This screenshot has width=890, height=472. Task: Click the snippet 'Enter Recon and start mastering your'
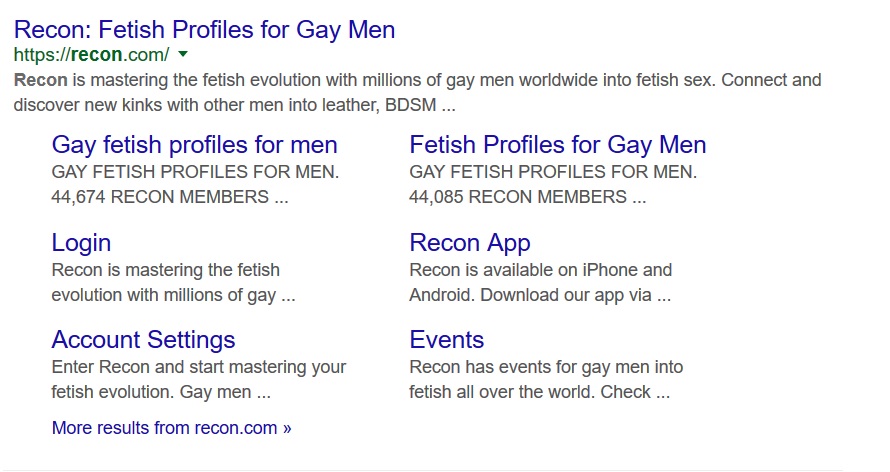(199, 367)
